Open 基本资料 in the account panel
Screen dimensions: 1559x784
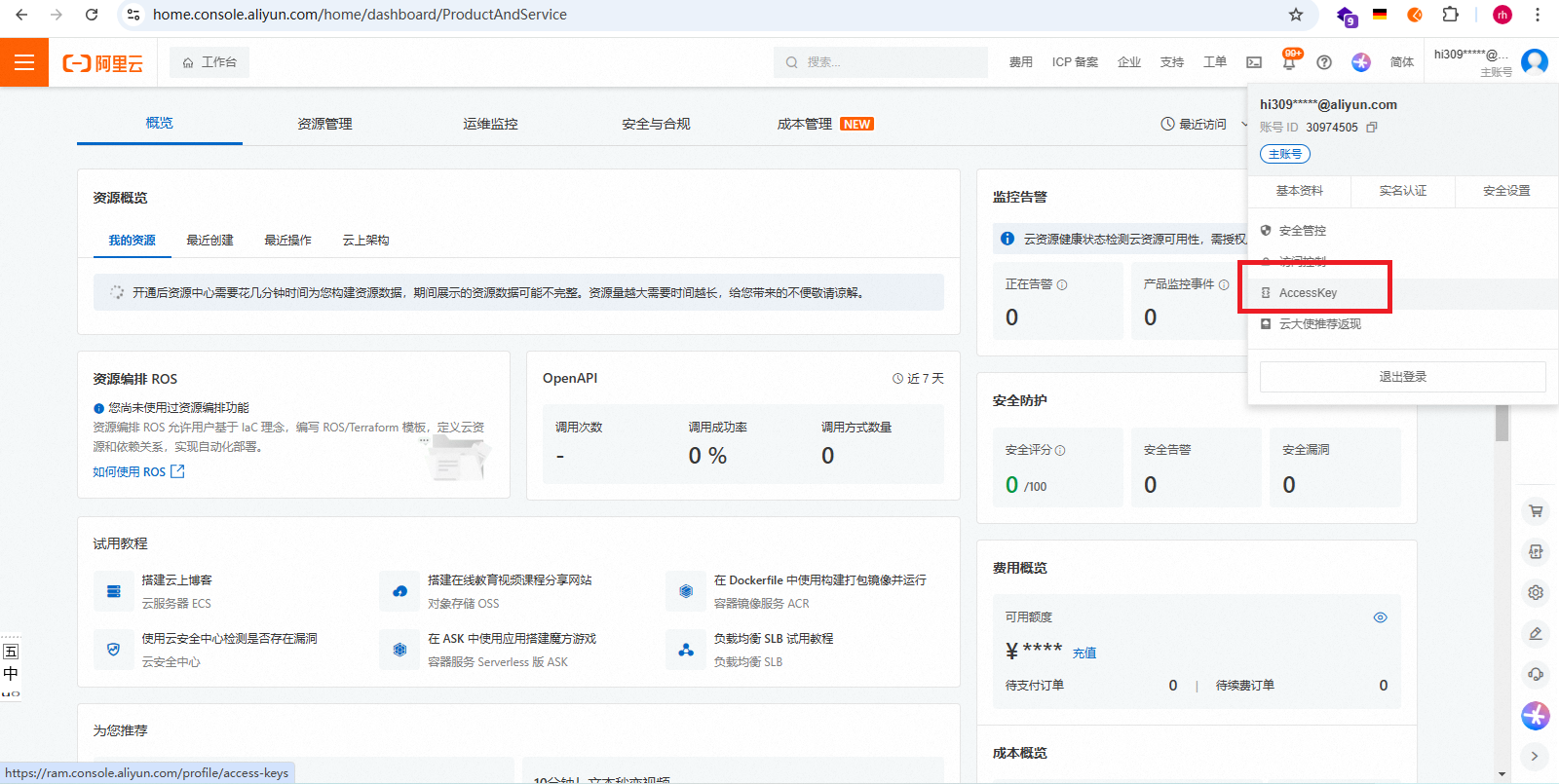[1300, 191]
